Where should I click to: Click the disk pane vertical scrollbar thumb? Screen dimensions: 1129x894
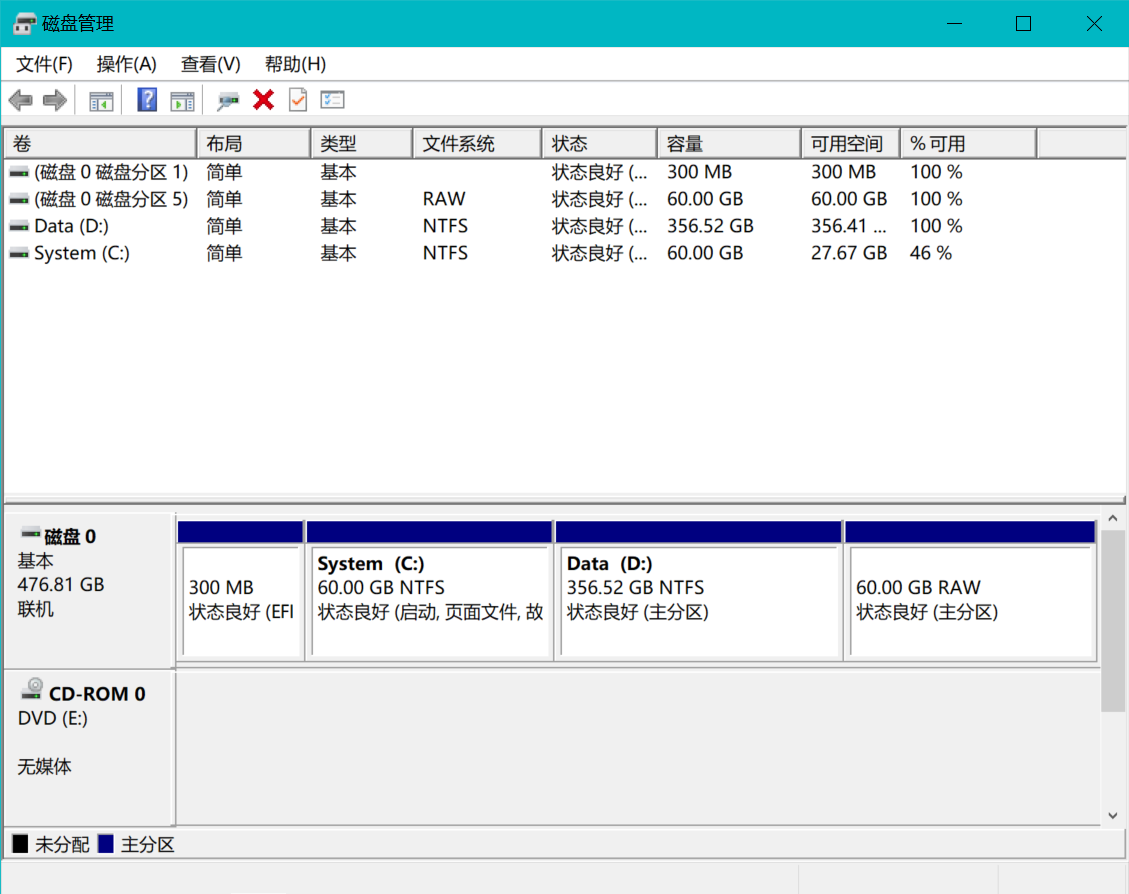coord(1113,620)
